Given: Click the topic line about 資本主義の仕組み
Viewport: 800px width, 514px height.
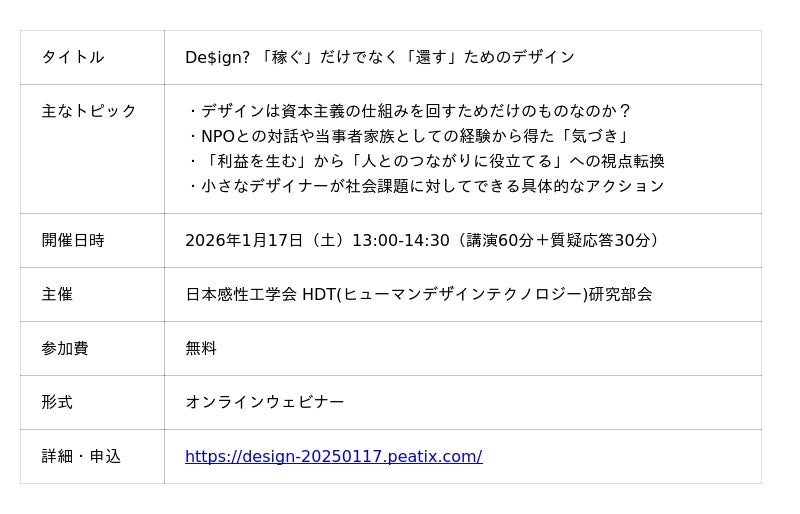Looking at the screenshot, I should coord(410,111).
